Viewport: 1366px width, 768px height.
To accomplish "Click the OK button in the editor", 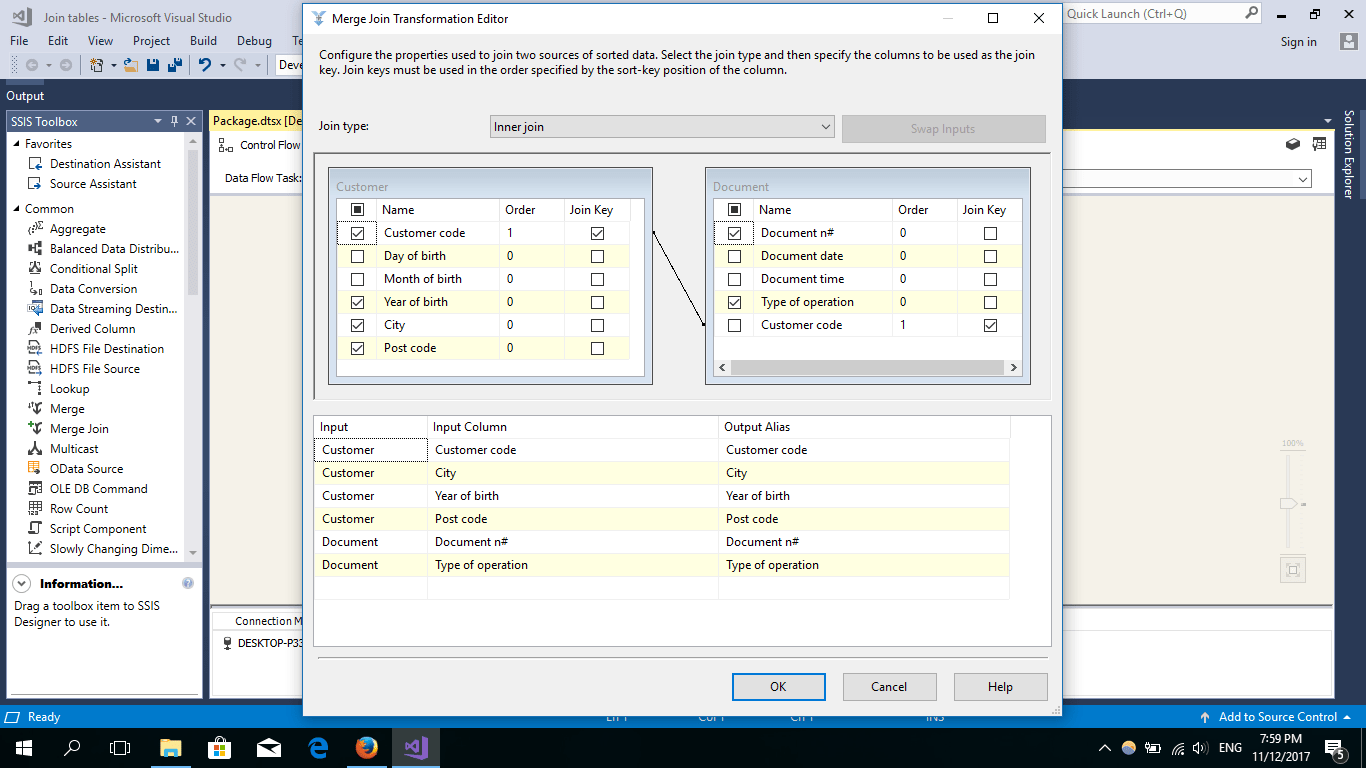I will tap(778, 687).
